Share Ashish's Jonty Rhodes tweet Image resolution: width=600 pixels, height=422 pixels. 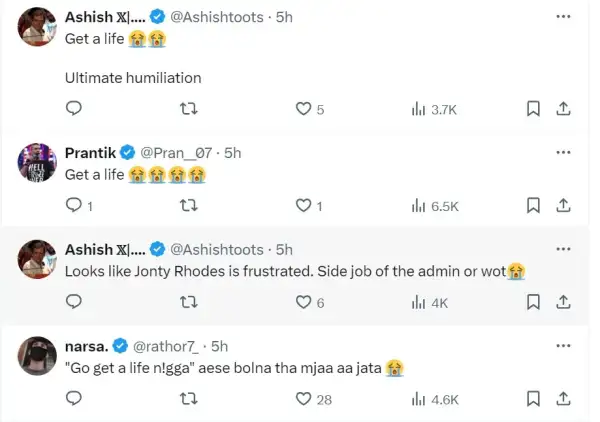point(563,302)
